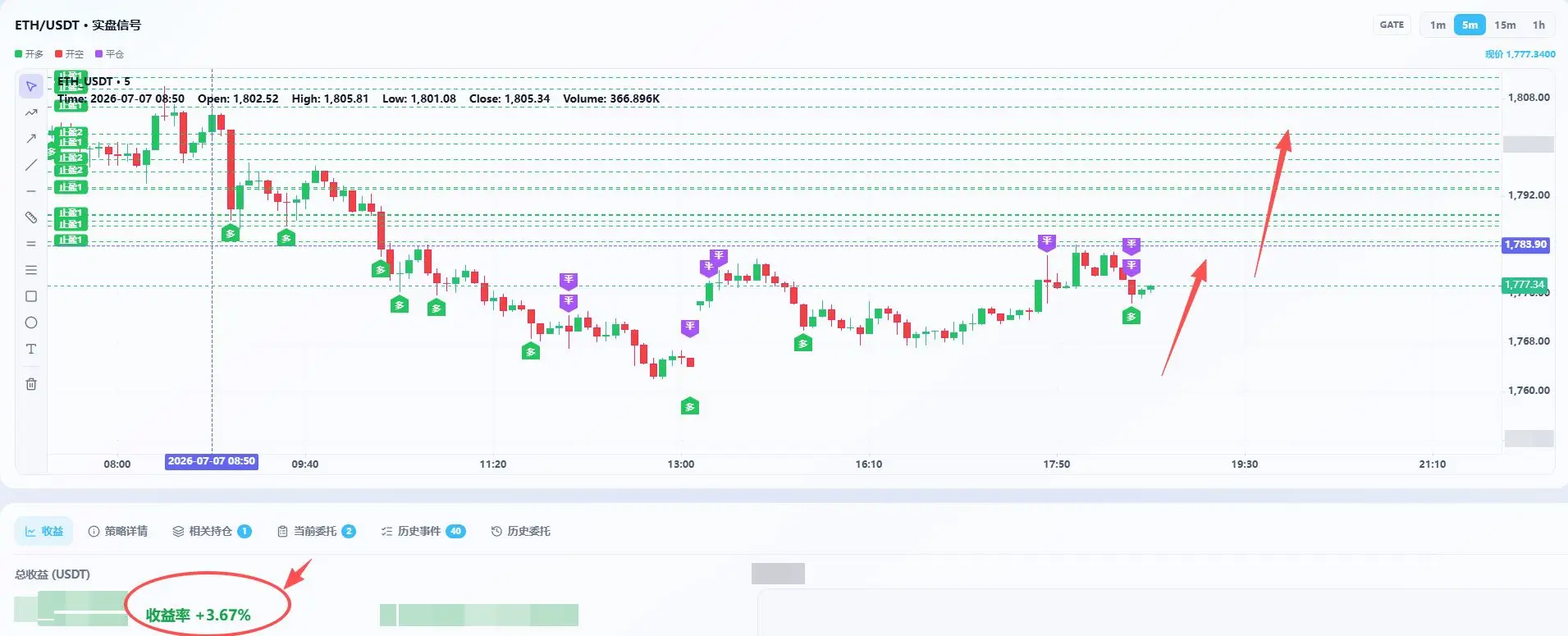Switch chart to 15m timeframe
Screen dimensions: 1568x636
pos(1505,25)
